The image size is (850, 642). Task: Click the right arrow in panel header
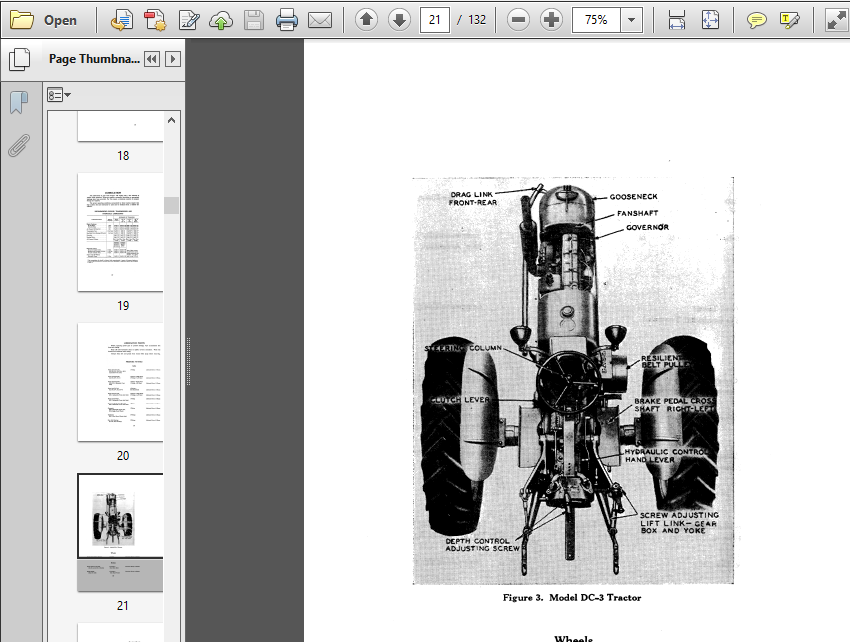point(173,59)
